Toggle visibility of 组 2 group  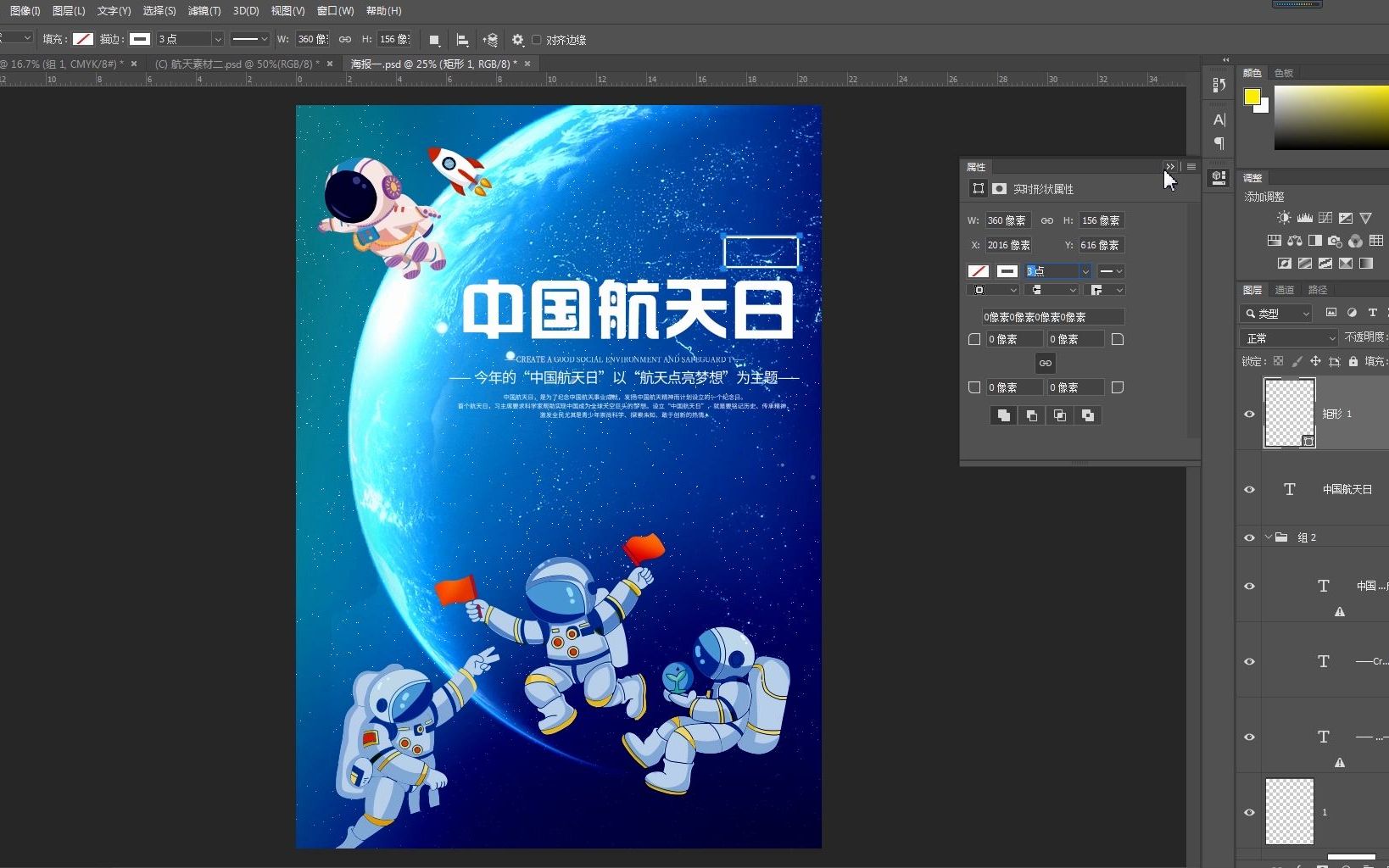1249,537
